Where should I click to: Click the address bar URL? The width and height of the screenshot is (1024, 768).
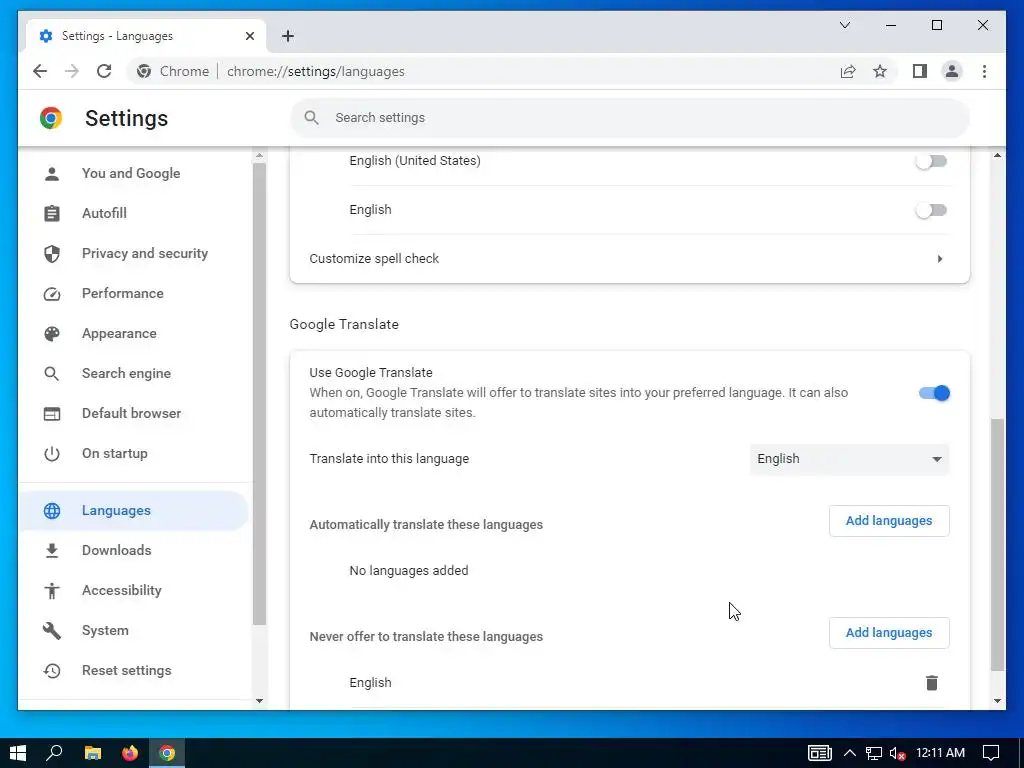(x=315, y=71)
